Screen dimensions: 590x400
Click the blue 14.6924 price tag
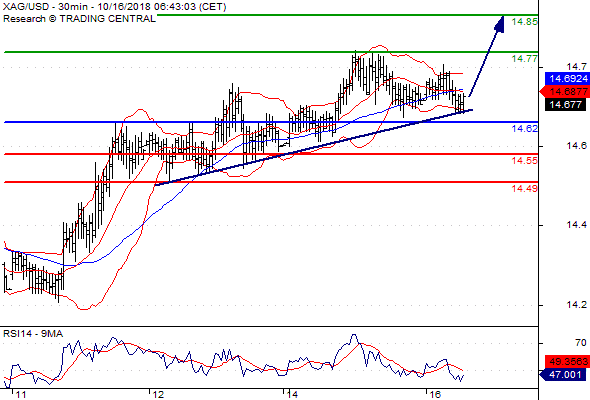click(x=567, y=79)
